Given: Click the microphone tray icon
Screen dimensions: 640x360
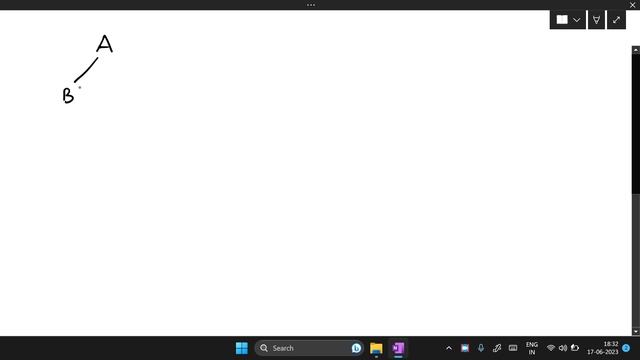Looking at the screenshot, I should tap(481, 348).
